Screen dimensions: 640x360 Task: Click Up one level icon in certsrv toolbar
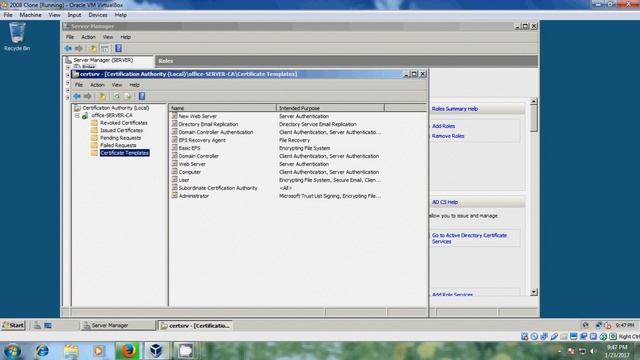point(102,96)
